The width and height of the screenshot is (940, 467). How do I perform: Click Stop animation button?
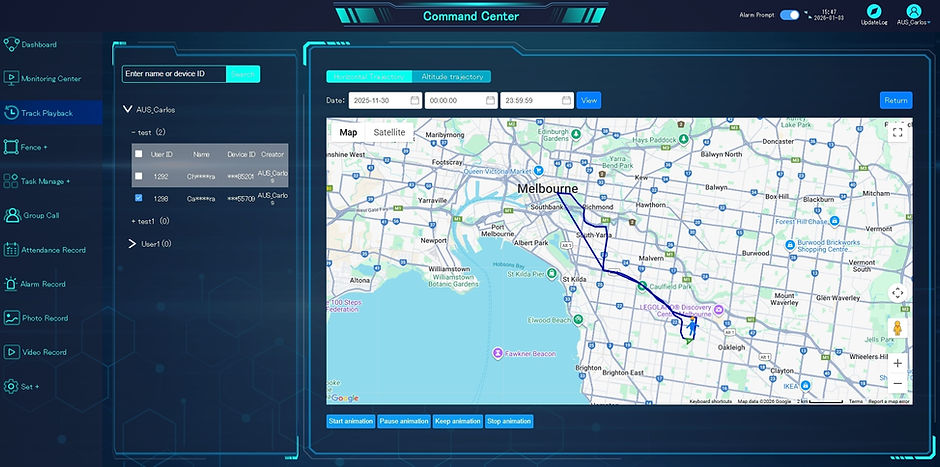pos(509,421)
